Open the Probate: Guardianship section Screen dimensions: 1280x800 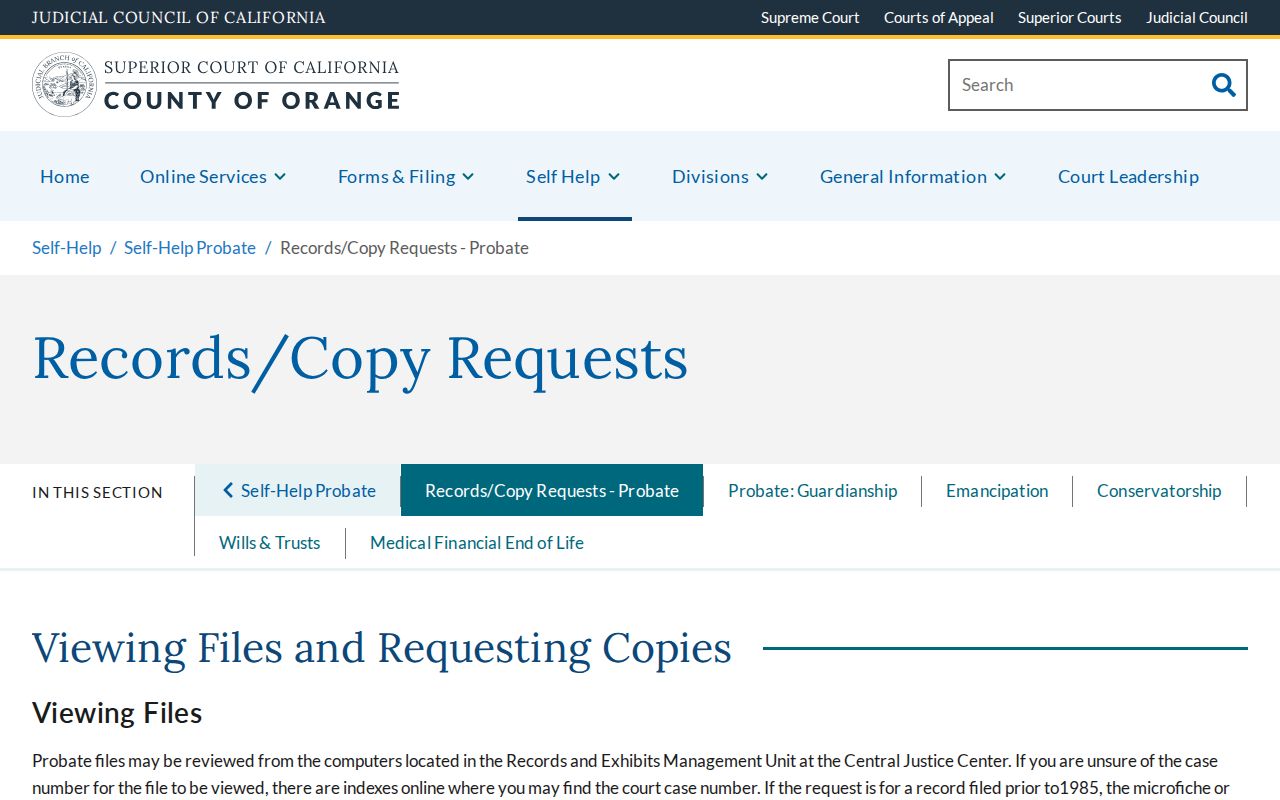(x=813, y=490)
